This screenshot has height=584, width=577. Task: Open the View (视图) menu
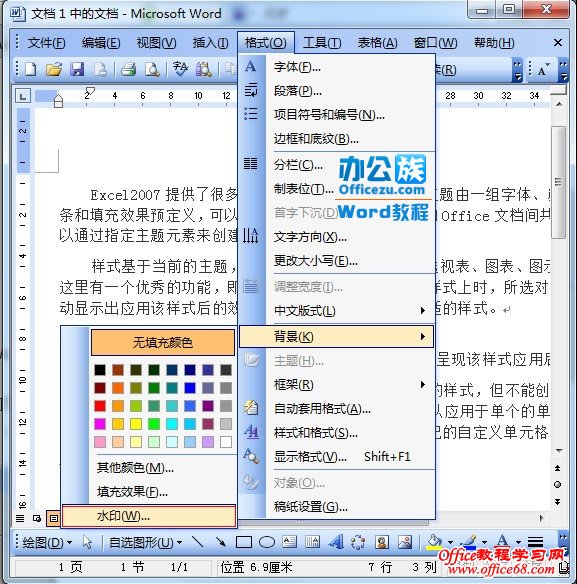coord(156,43)
